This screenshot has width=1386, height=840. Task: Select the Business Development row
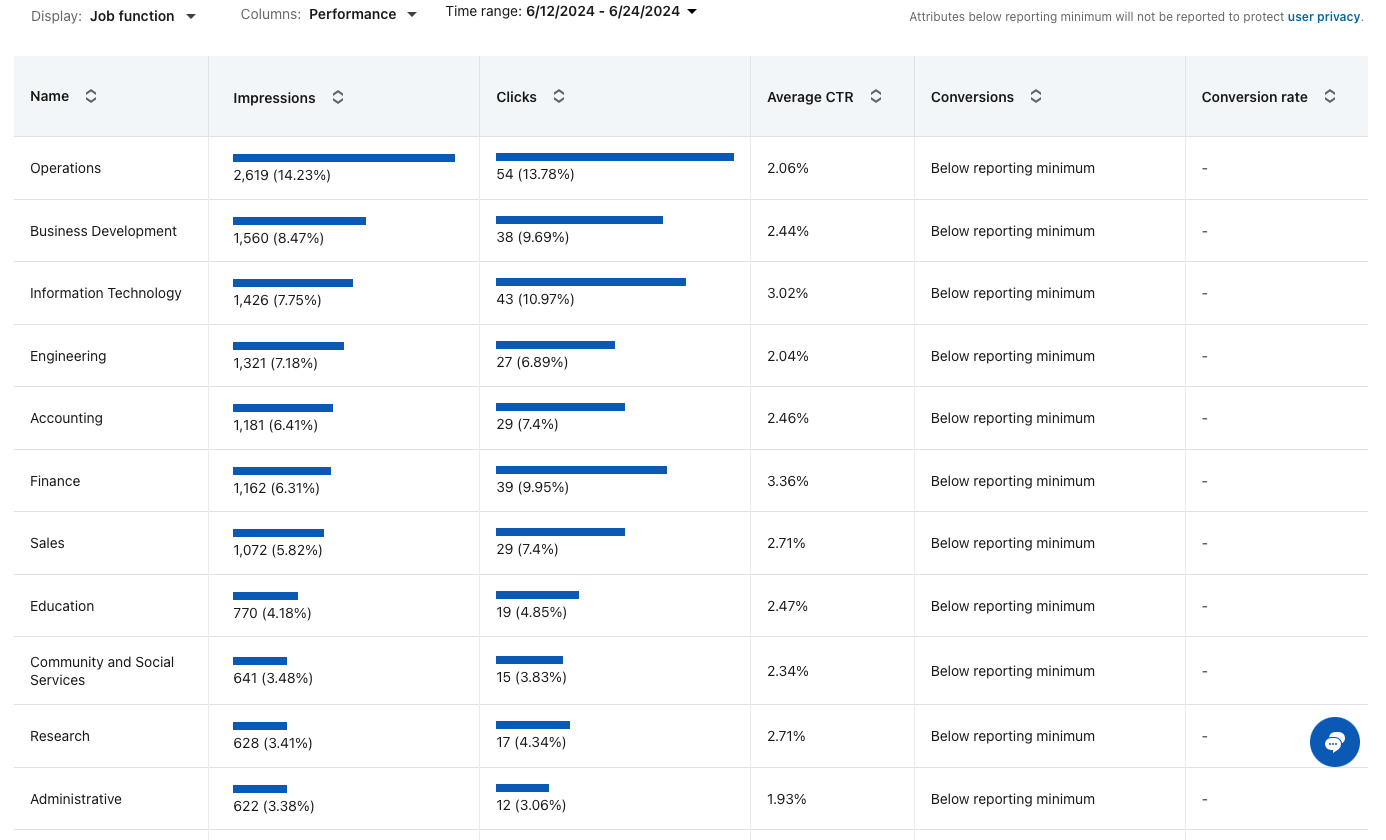click(103, 231)
